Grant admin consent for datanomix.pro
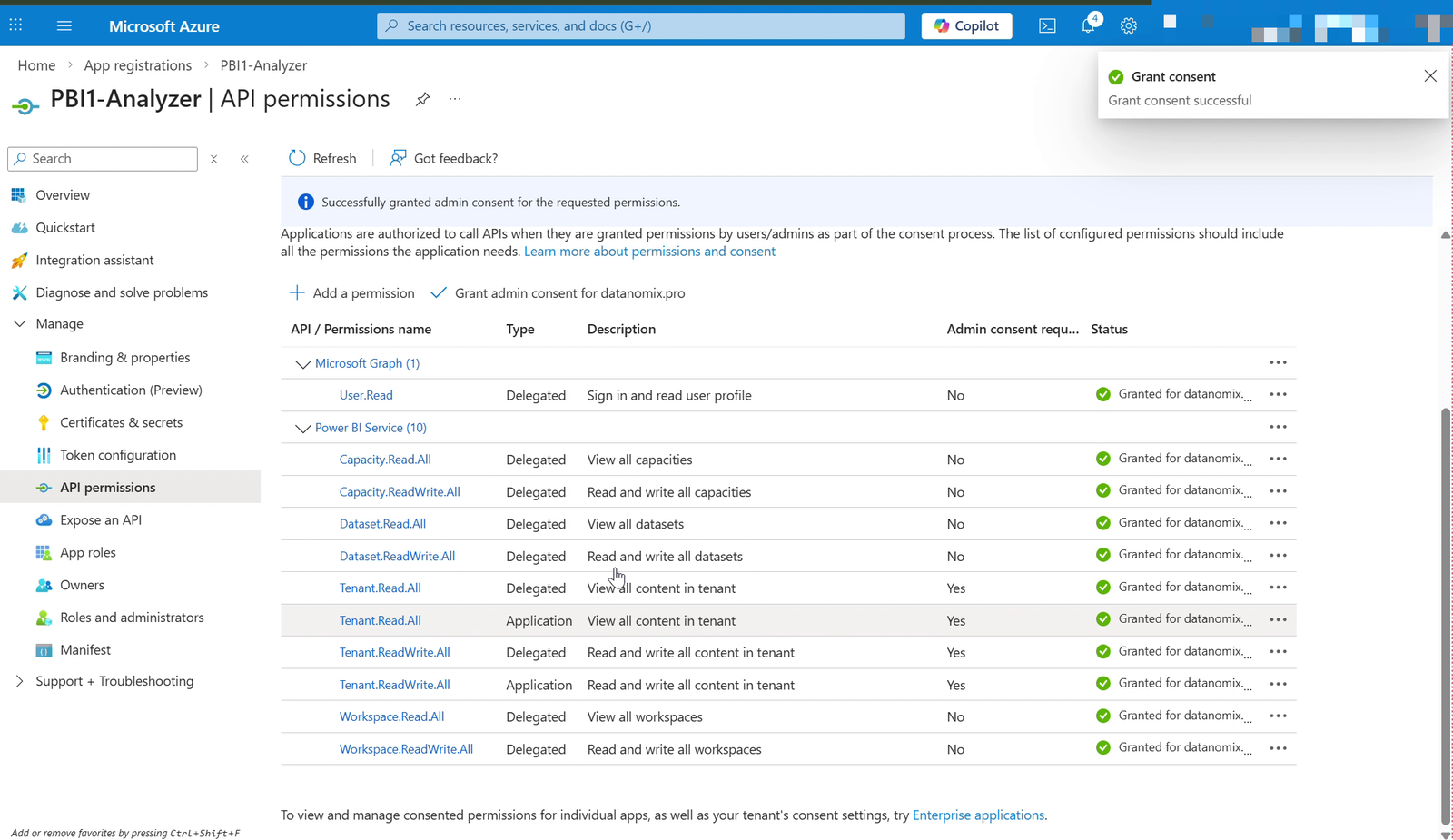Image resolution: width=1453 pixels, height=840 pixels. (x=558, y=292)
